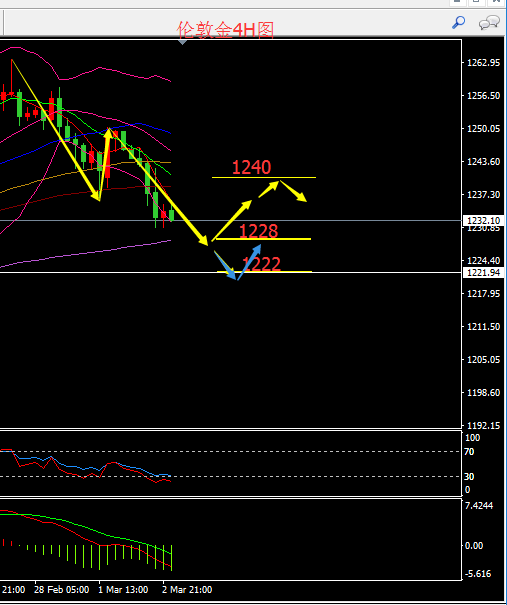
Task: Select the yellow down arrow right of 1240
Action: pos(293,191)
